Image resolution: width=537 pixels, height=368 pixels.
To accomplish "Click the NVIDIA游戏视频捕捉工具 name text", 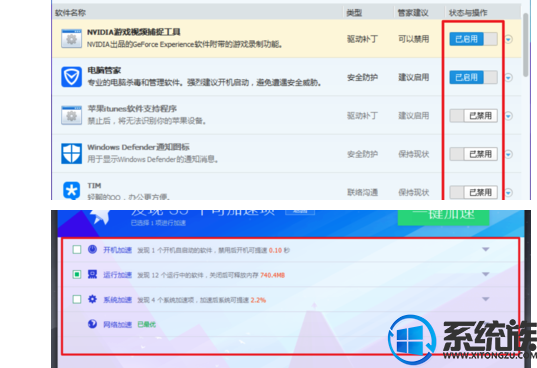I will (134, 32).
